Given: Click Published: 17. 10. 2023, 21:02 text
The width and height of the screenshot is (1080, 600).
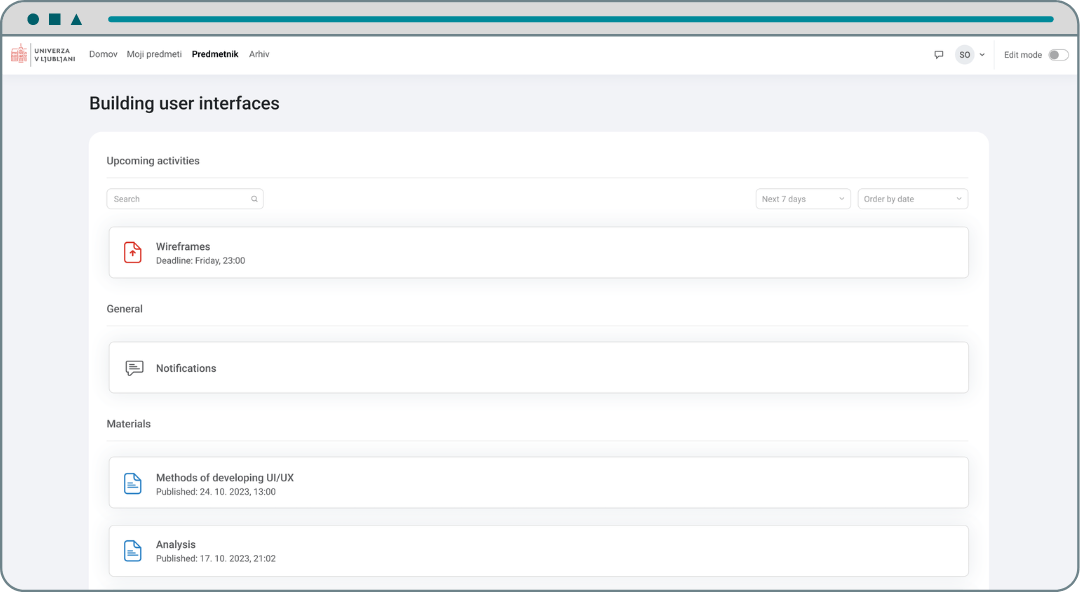Looking at the screenshot, I should tap(216, 559).
